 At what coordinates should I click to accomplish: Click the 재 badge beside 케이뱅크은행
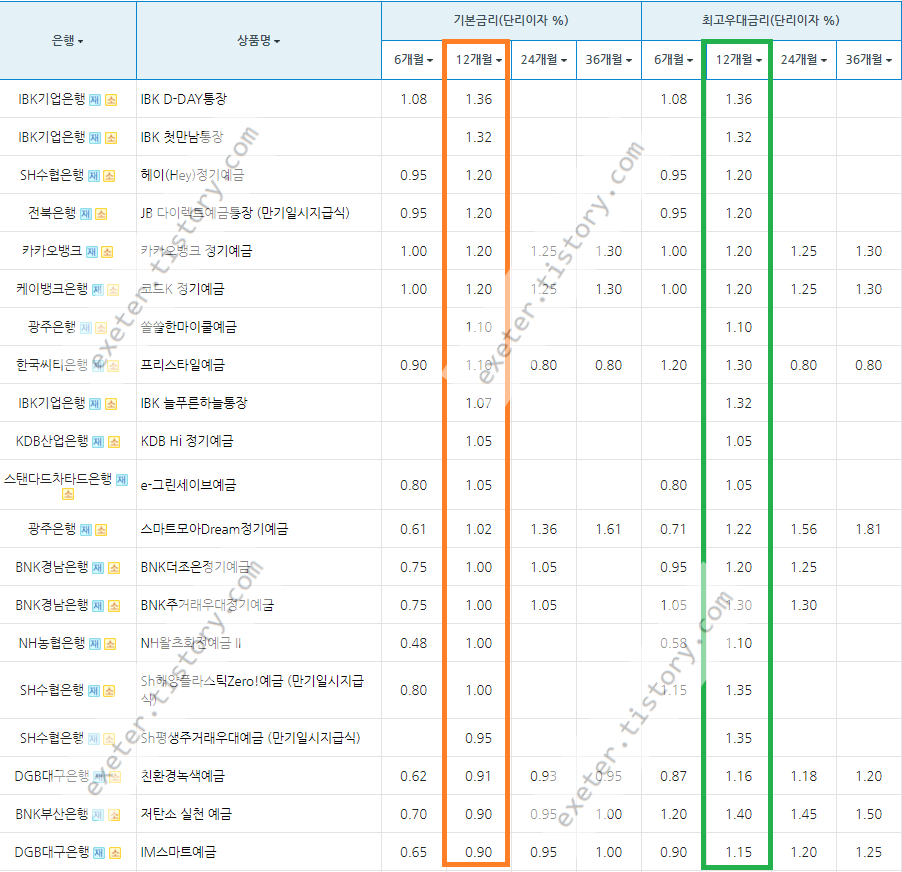coord(98,290)
